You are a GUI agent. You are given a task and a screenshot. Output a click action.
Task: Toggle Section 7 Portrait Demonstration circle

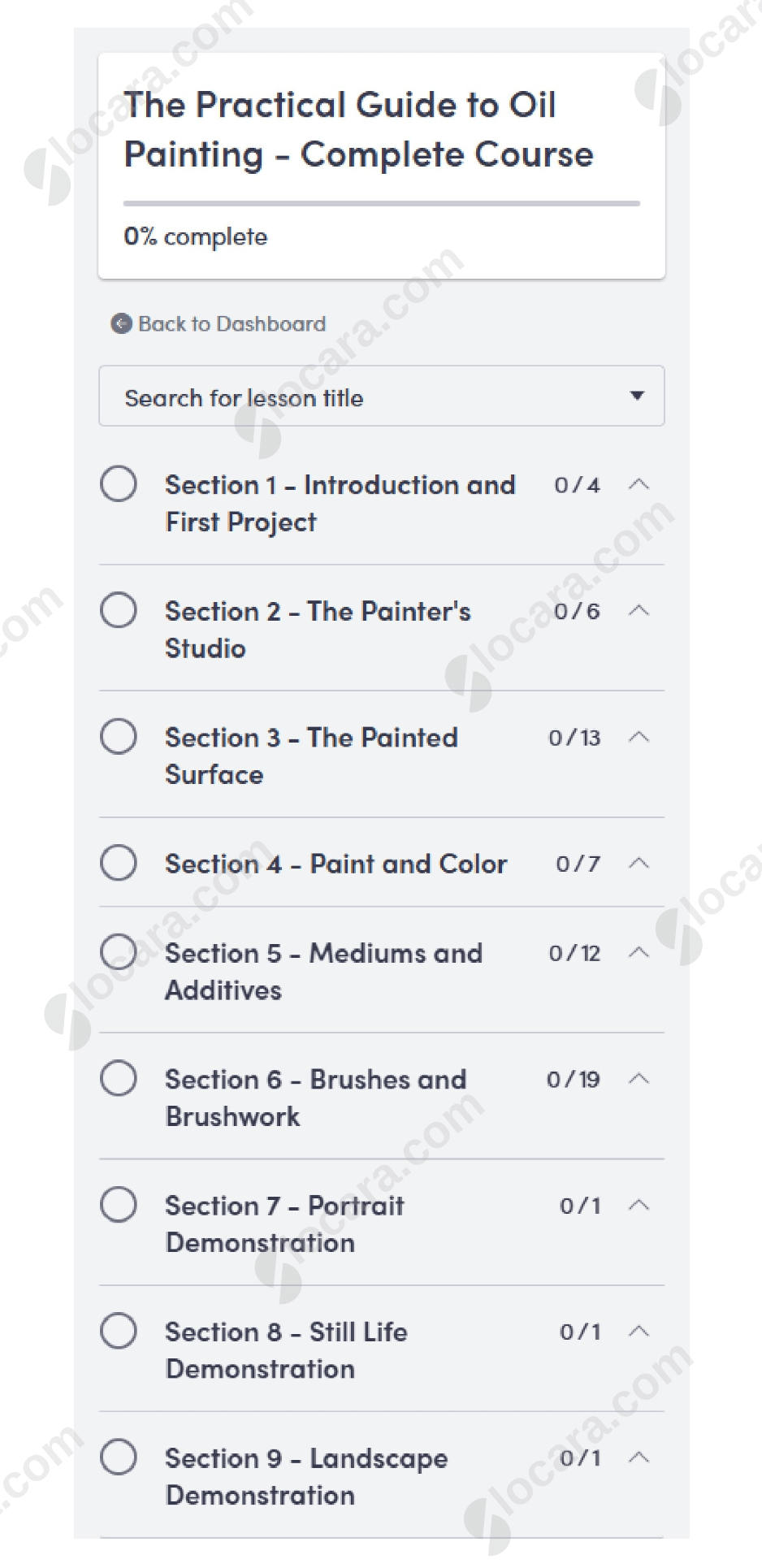tap(119, 1205)
